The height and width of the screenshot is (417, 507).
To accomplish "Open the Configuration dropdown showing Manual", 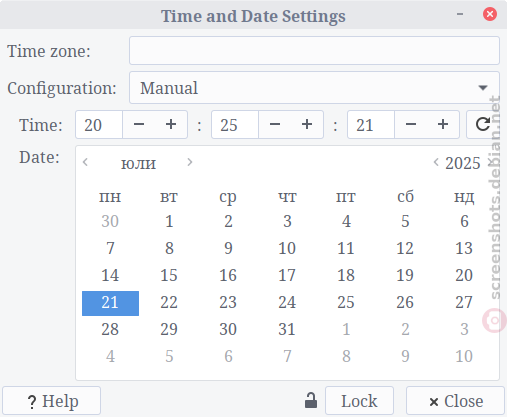I will pos(314,88).
